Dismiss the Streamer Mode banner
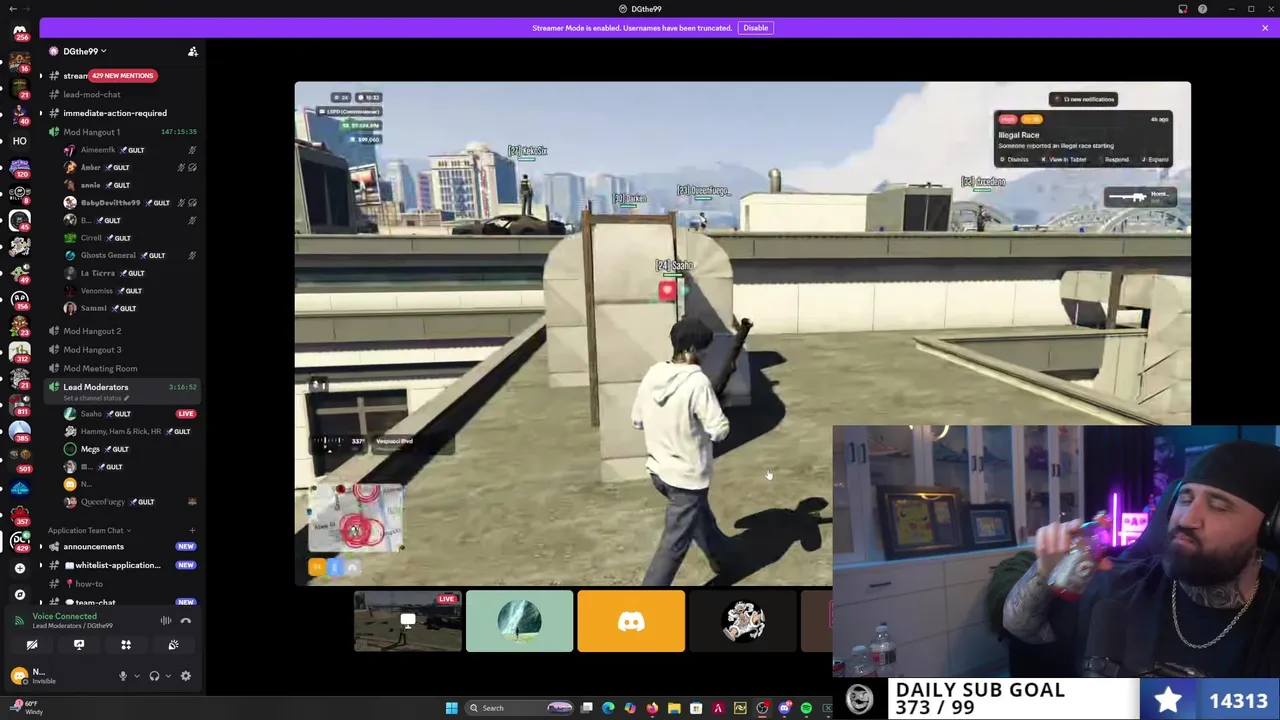Screen dimensions: 1280x720 pos(1265,28)
